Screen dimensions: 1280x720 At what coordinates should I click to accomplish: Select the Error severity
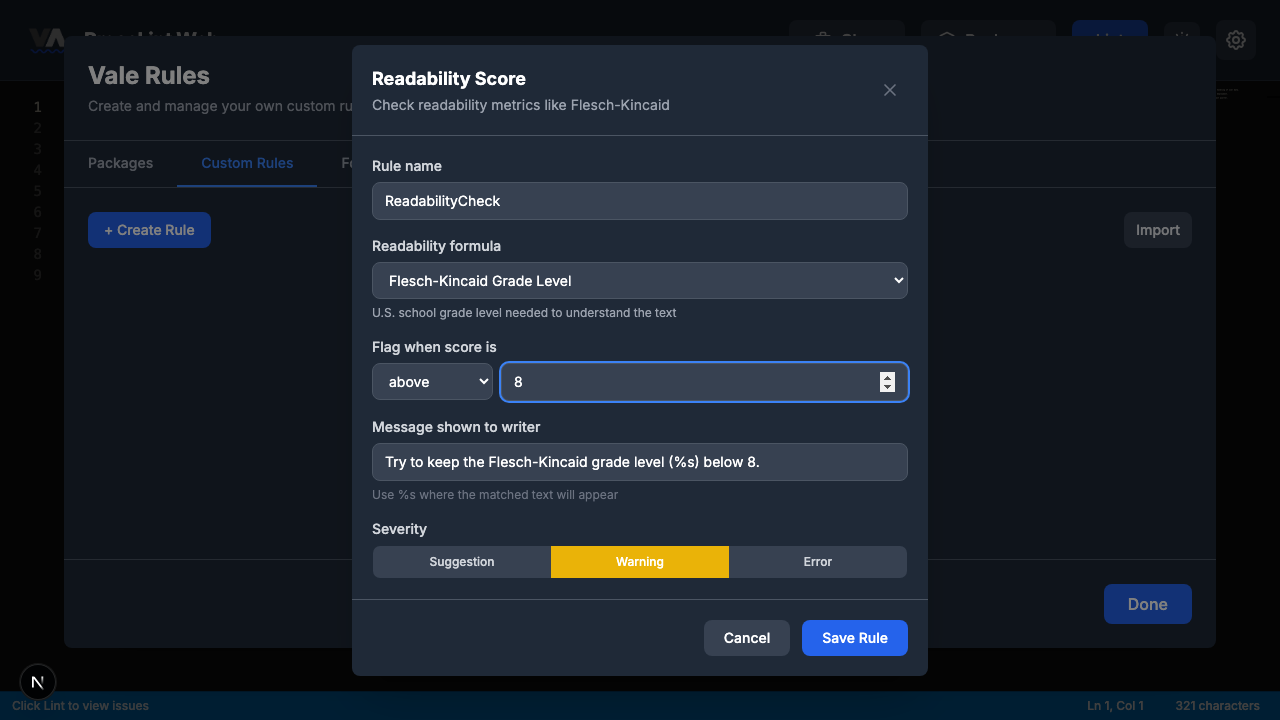click(817, 561)
